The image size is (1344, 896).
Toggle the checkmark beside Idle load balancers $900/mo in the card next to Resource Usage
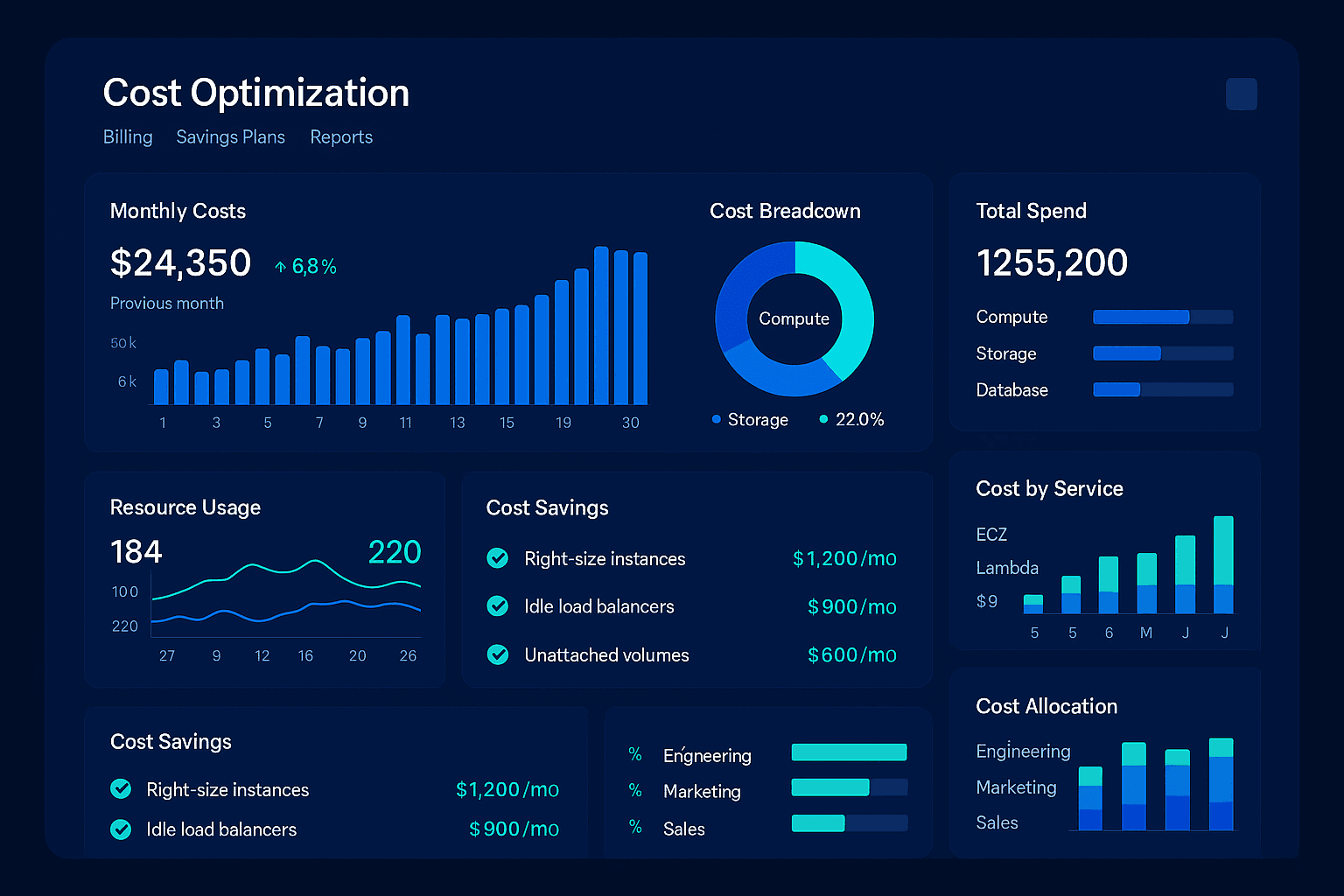pos(498,606)
